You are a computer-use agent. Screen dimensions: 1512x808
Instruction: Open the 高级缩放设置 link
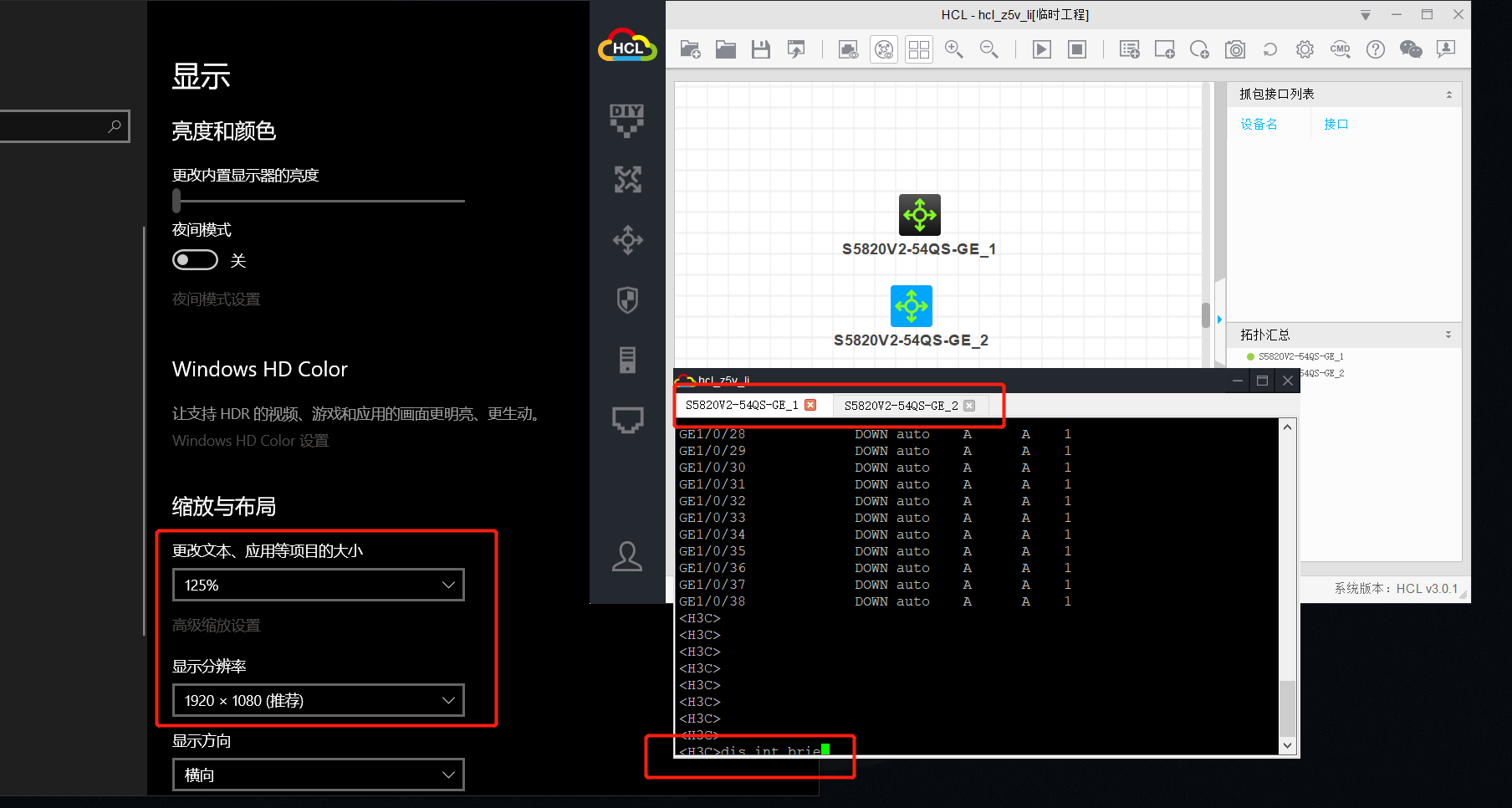(216, 626)
